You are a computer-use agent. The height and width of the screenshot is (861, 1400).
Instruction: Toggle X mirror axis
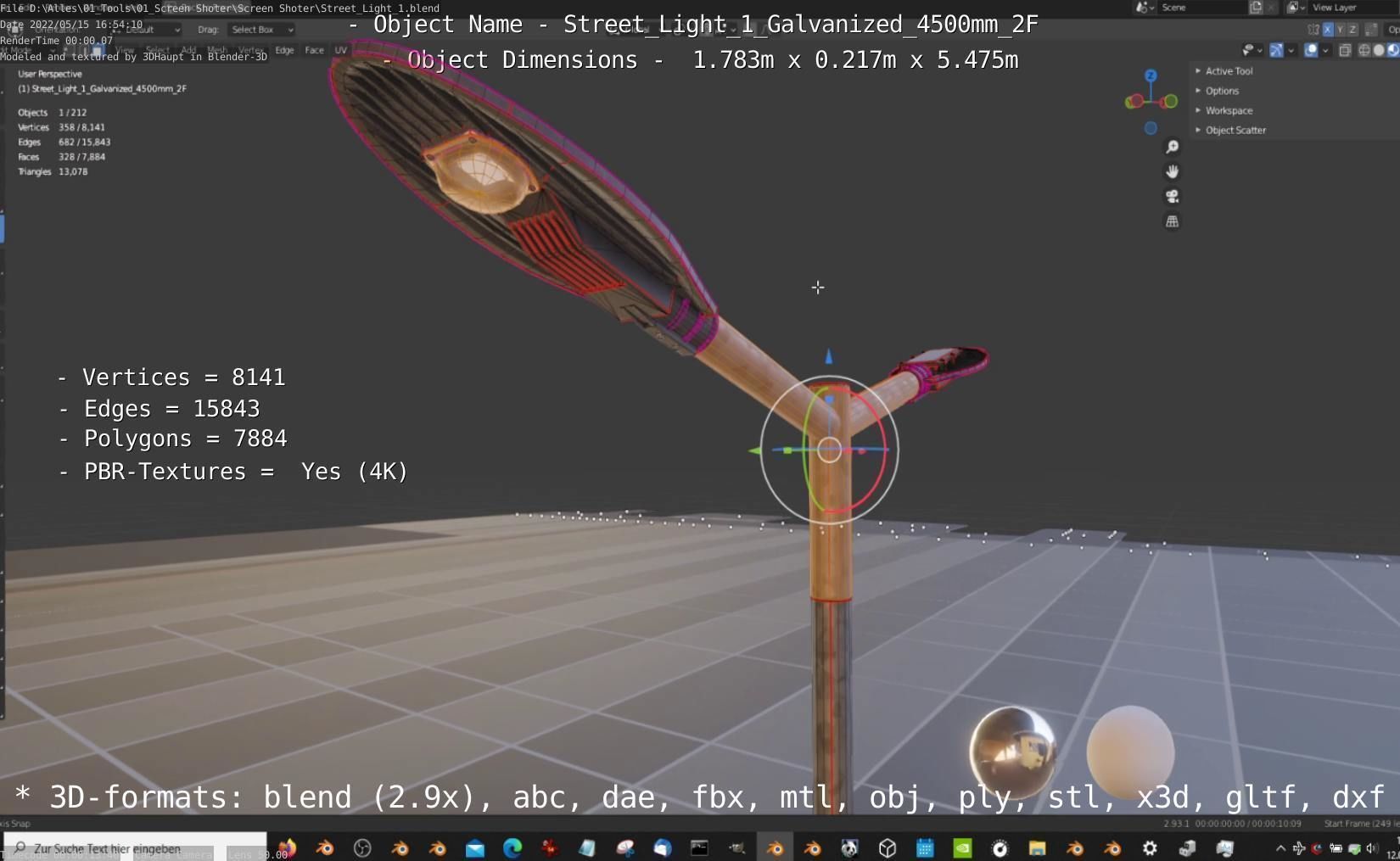pos(1328,29)
